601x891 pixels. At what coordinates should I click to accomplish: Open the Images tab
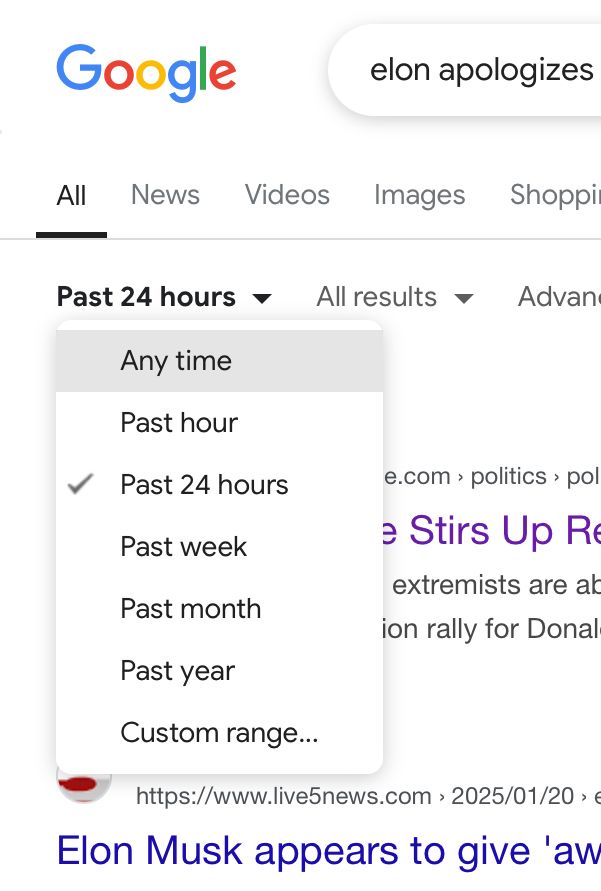click(x=419, y=195)
